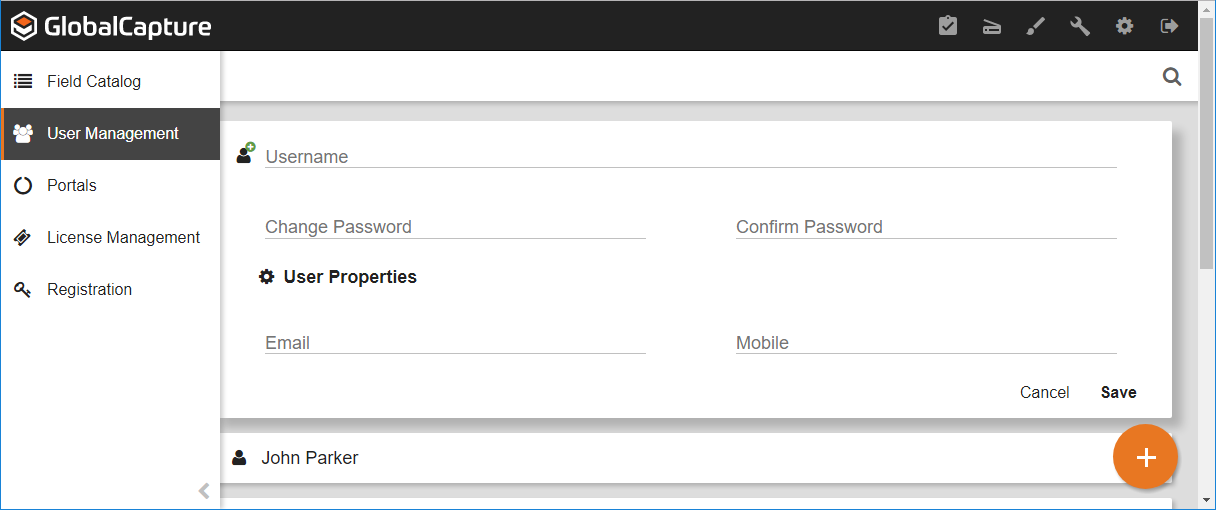Click the wrench tools icon
The width and height of the screenshot is (1216, 510).
tap(1080, 26)
